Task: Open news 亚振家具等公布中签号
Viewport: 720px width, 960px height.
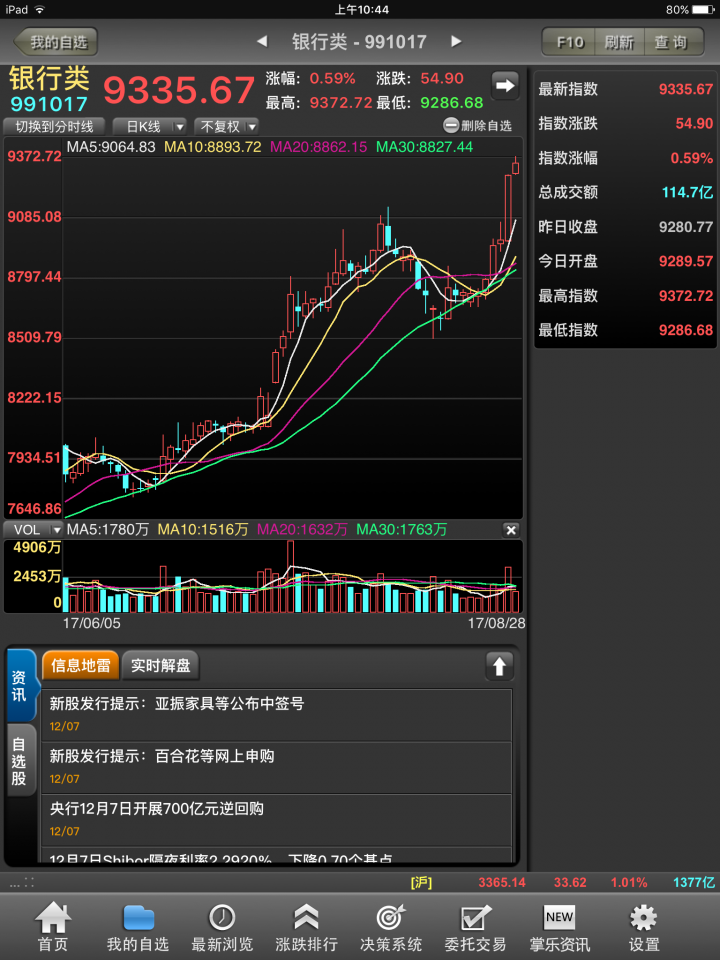Action: (276, 716)
